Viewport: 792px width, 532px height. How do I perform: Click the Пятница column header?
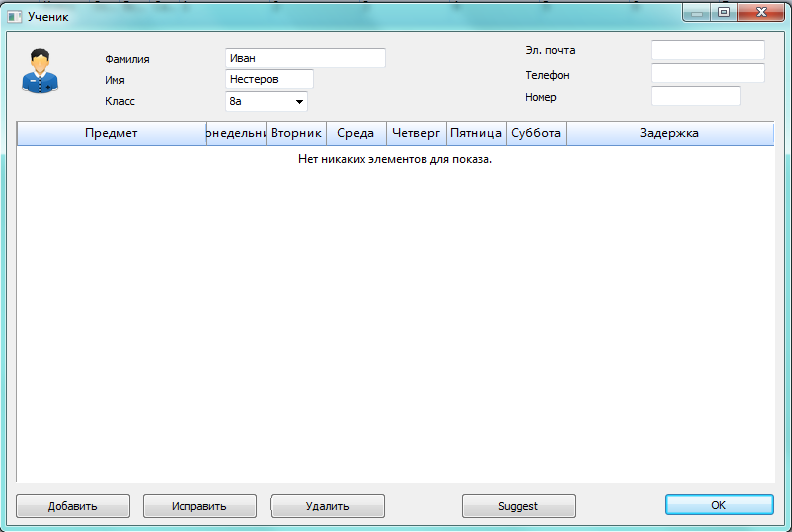pos(476,133)
